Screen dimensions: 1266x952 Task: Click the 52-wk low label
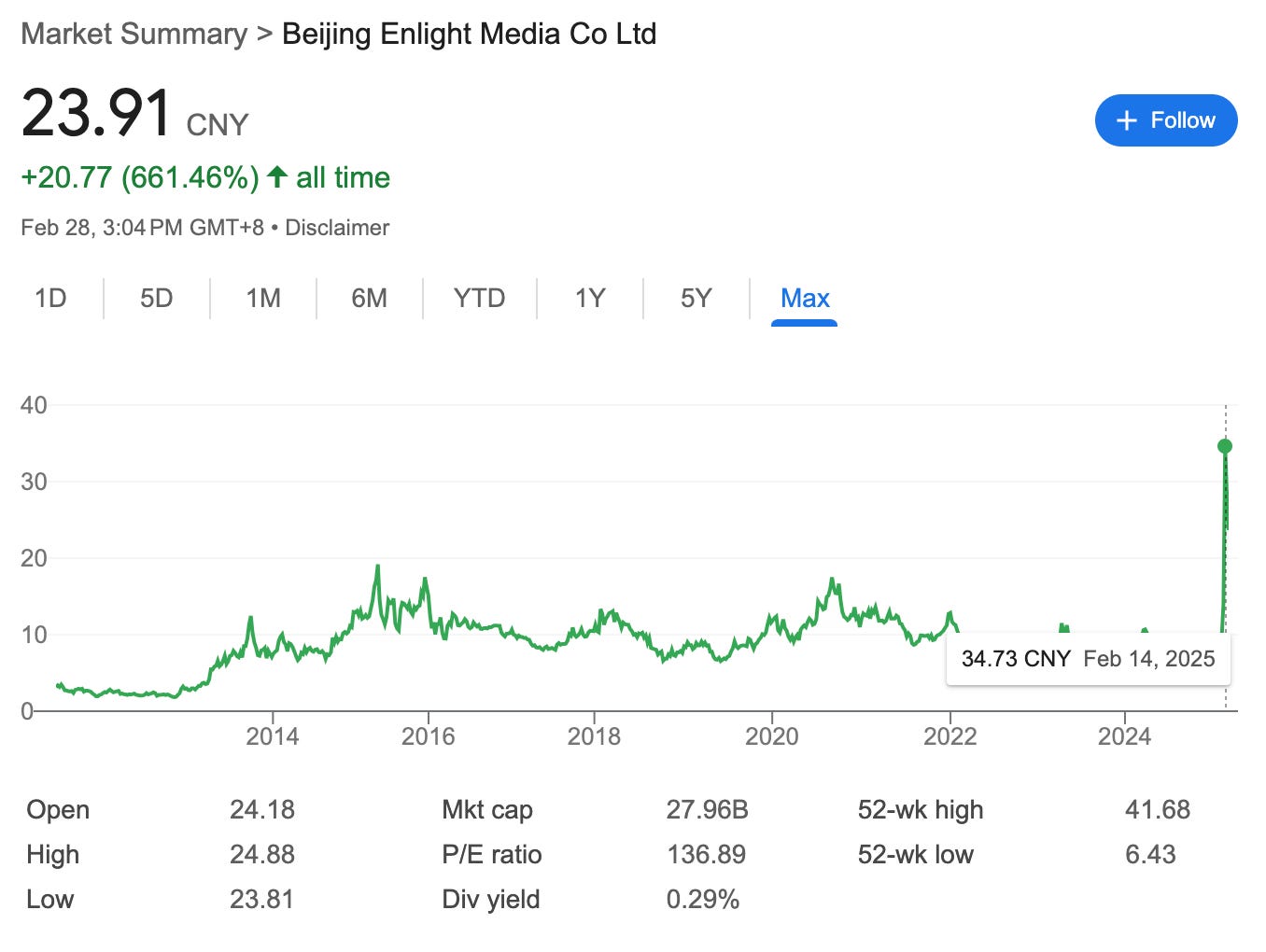click(916, 855)
